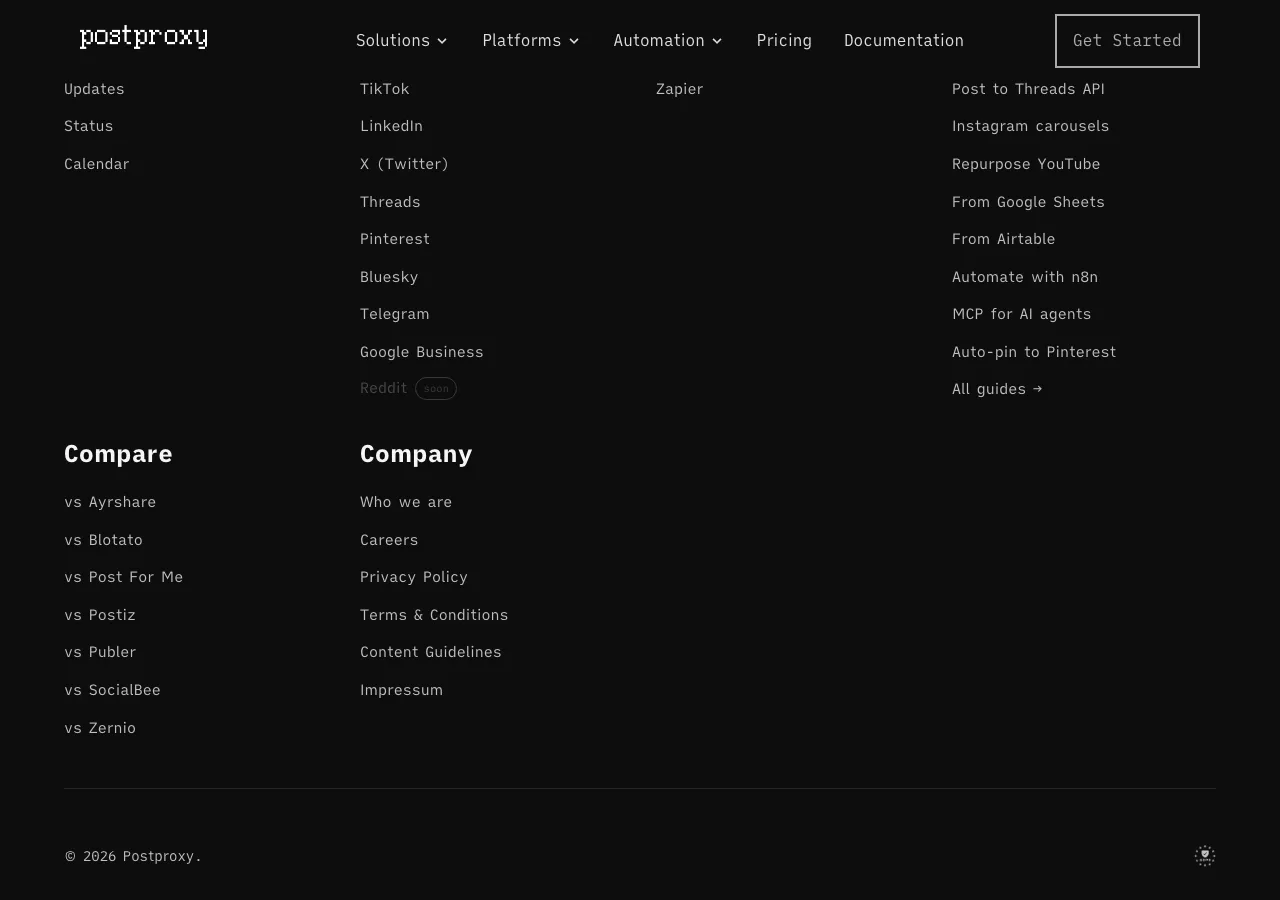Go to the LinkedIn platform page
The height and width of the screenshot is (900, 1280).
point(391,126)
